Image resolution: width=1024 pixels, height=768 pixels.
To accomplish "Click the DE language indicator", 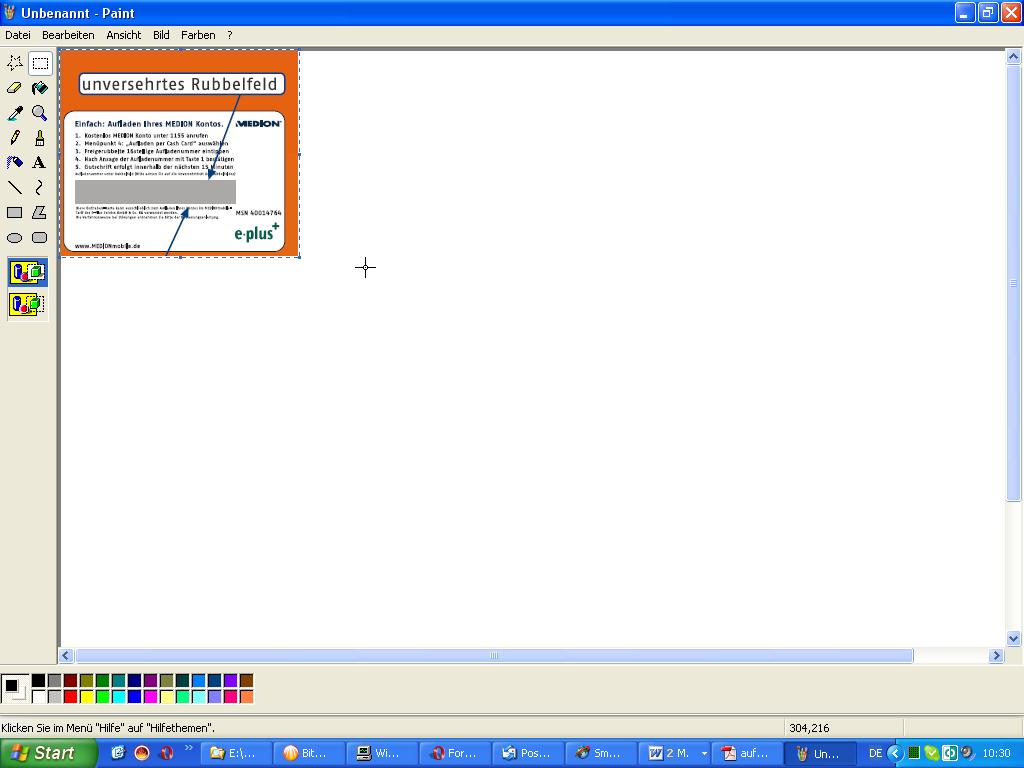I will [x=875, y=754].
